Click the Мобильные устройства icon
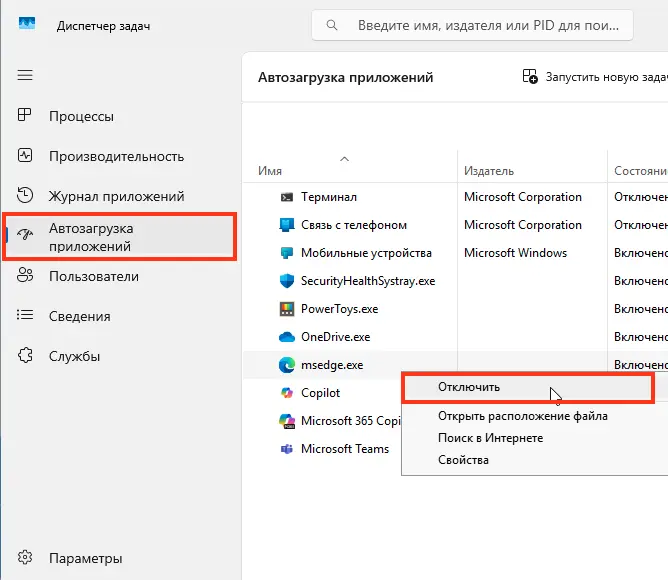 [x=287, y=253]
